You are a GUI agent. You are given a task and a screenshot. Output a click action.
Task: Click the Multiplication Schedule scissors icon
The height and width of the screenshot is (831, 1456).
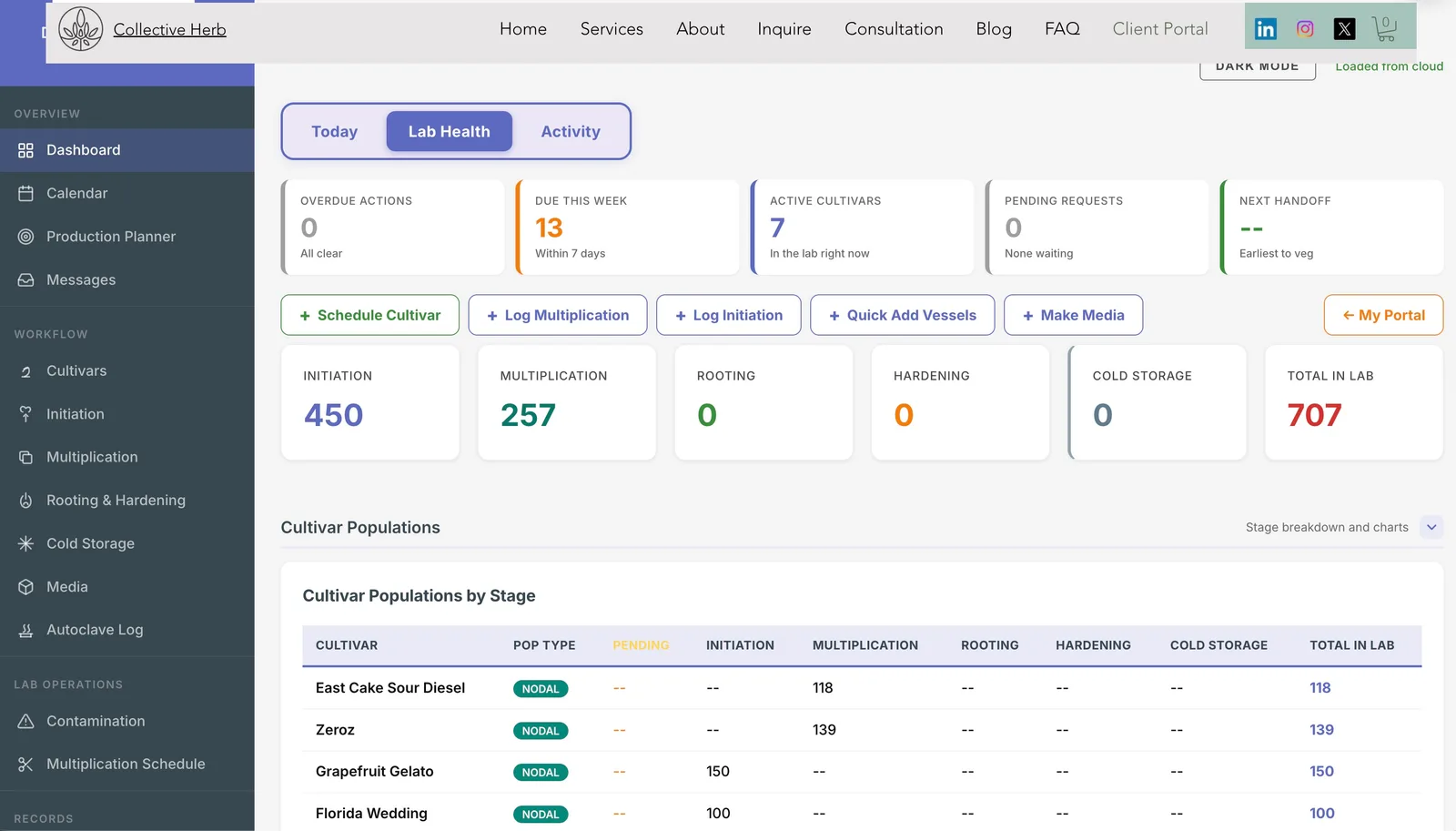click(x=25, y=764)
